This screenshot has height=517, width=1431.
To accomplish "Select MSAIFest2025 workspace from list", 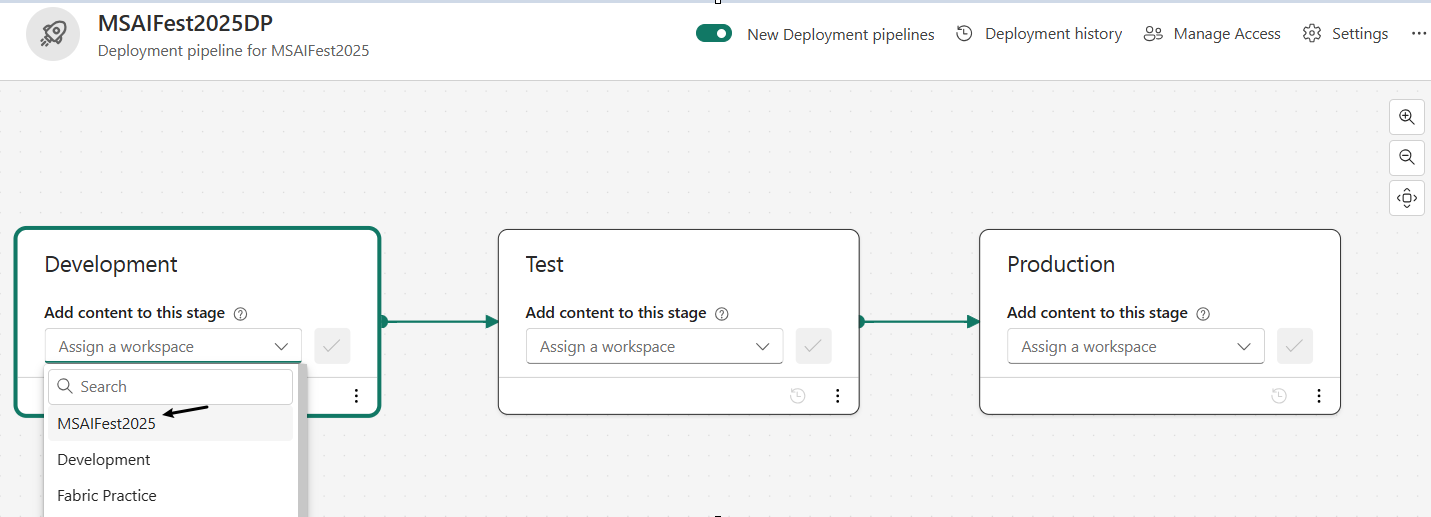I will [171, 424].
